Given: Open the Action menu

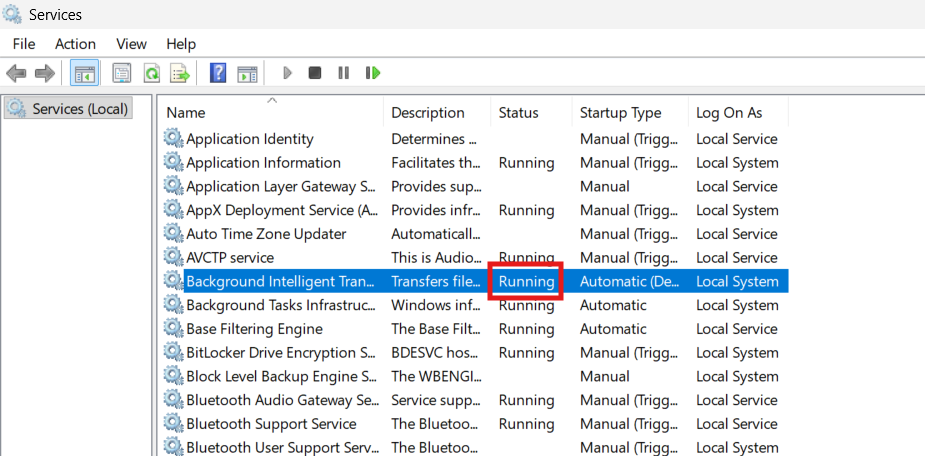Looking at the screenshot, I should 76,44.
